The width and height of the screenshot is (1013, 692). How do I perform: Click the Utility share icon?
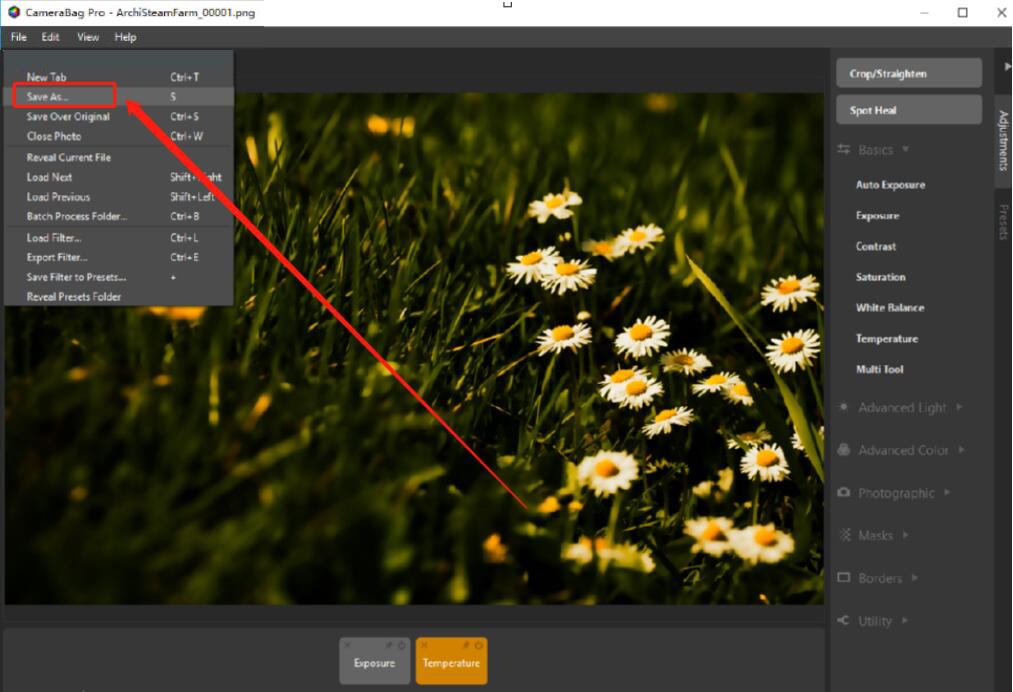[x=843, y=620]
